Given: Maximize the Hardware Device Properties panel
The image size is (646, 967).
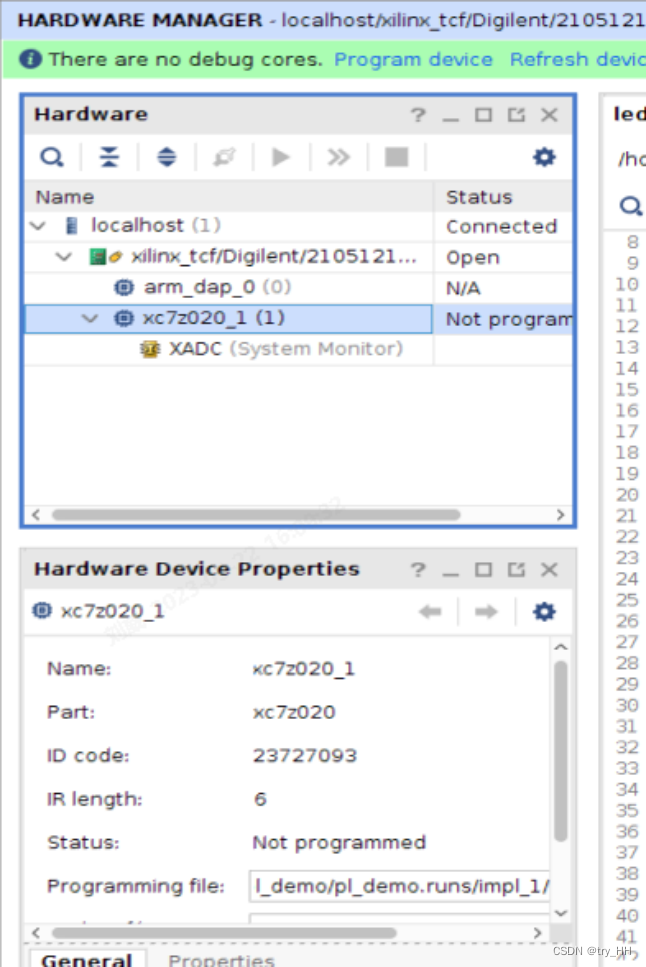Looking at the screenshot, I should (484, 569).
